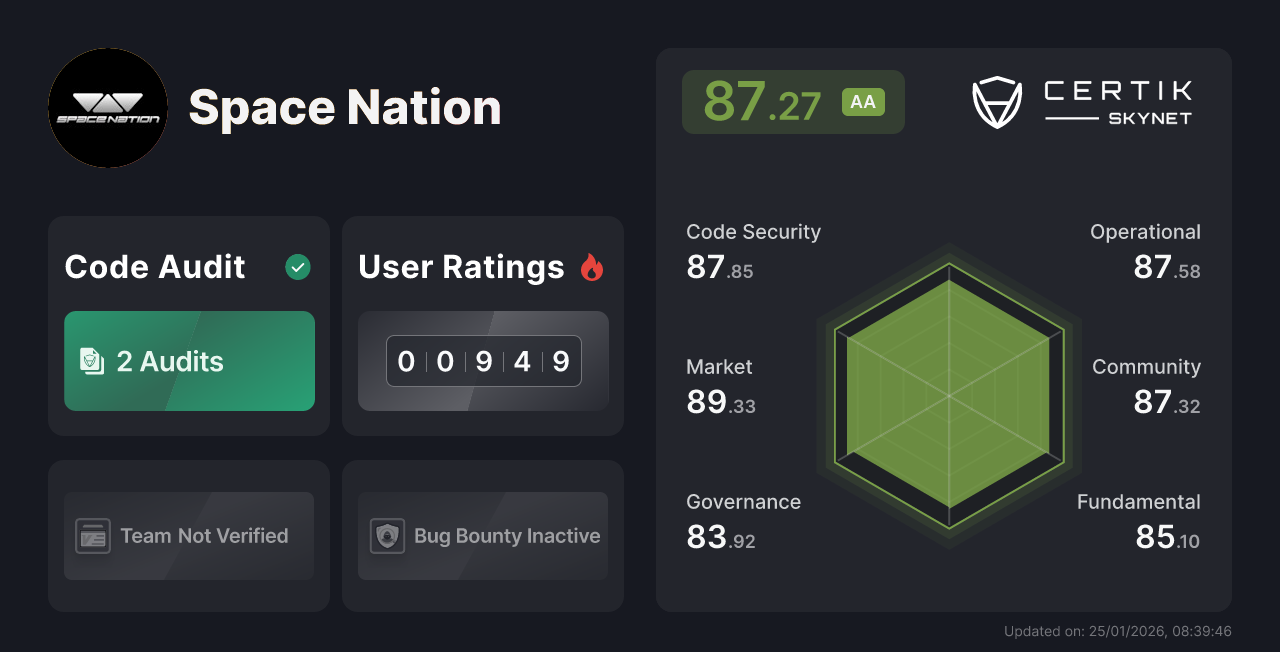This screenshot has width=1280, height=652.
Task: Click the CertiK shield logo
Action: click(997, 100)
